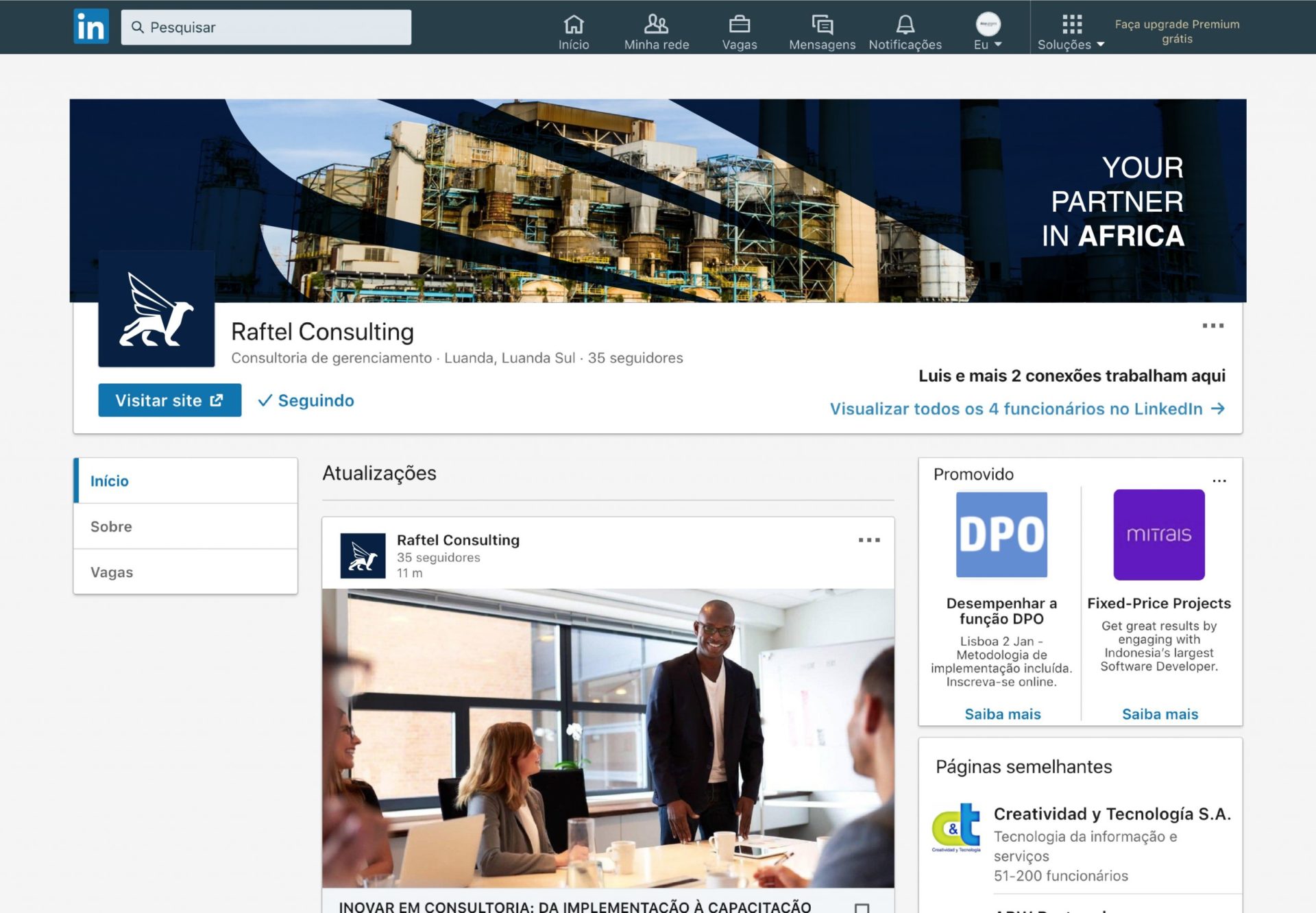1316x913 pixels.
Task: Click the DPO ad logo
Action: point(1001,535)
